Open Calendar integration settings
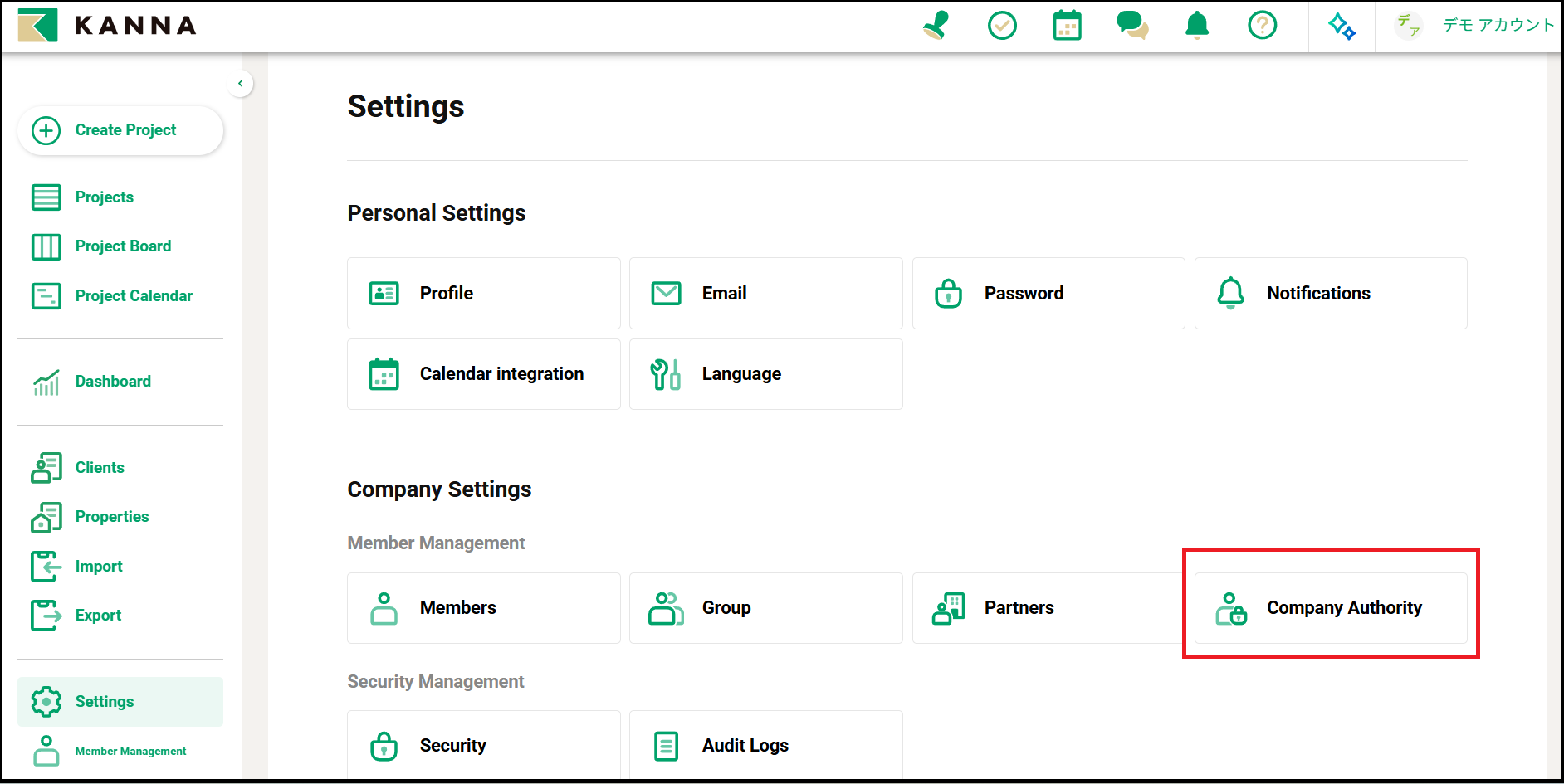1564x784 pixels. (x=483, y=374)
